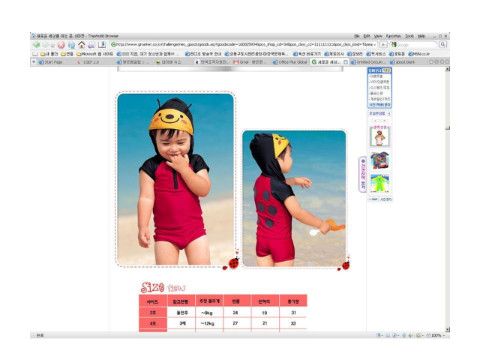Click the blue Refresh page icon
This screenshot has height=360, width=480.
click(x=71, y=45)
